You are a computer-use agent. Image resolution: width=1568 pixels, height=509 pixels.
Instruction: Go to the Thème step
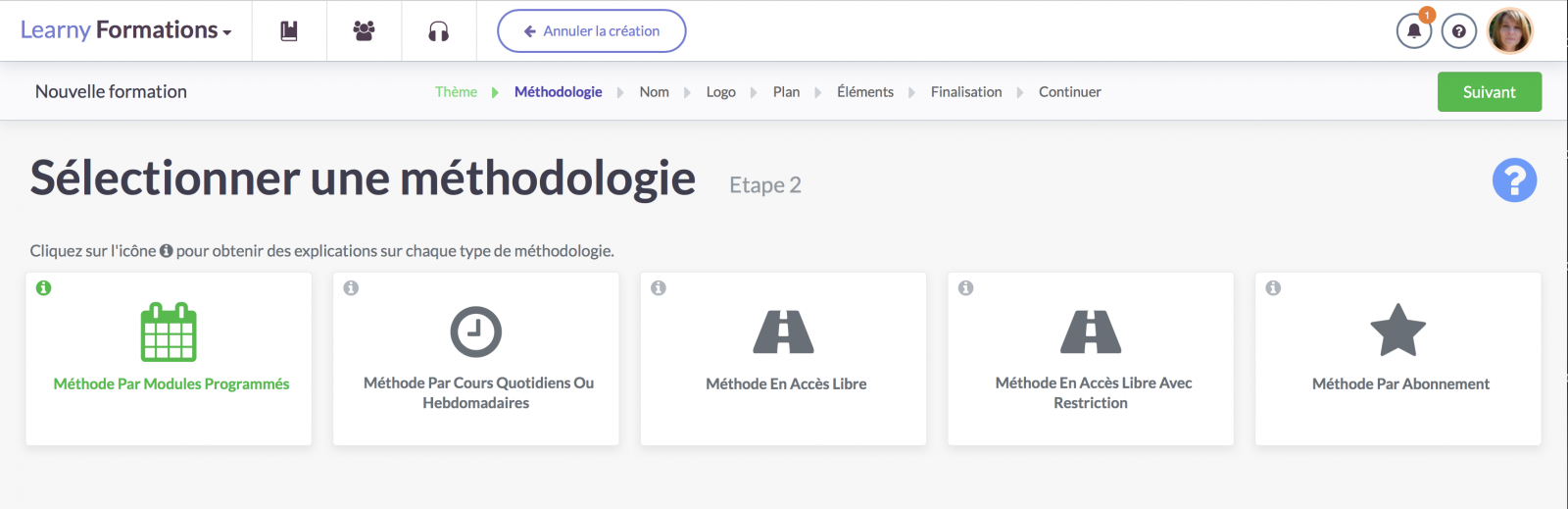click(x=456, y=92)
